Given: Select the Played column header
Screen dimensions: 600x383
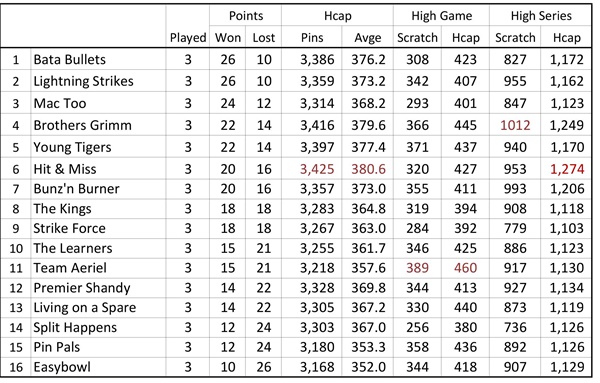Looking at the screenshot, I should (188, 38).
